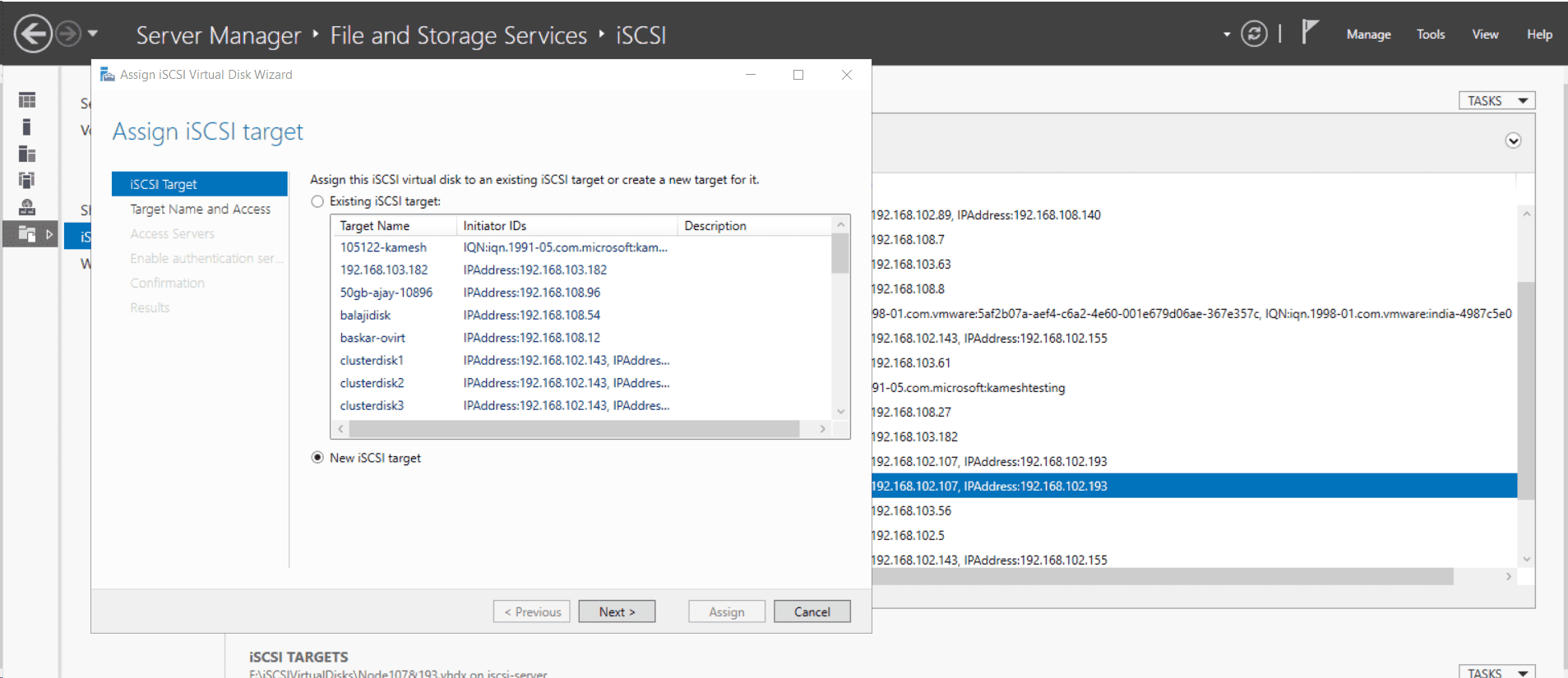Image resolution: width=1568 pixels, height=678 pixels.
Task: Click the target list scroll up arrow
Action: pos(840,224)
